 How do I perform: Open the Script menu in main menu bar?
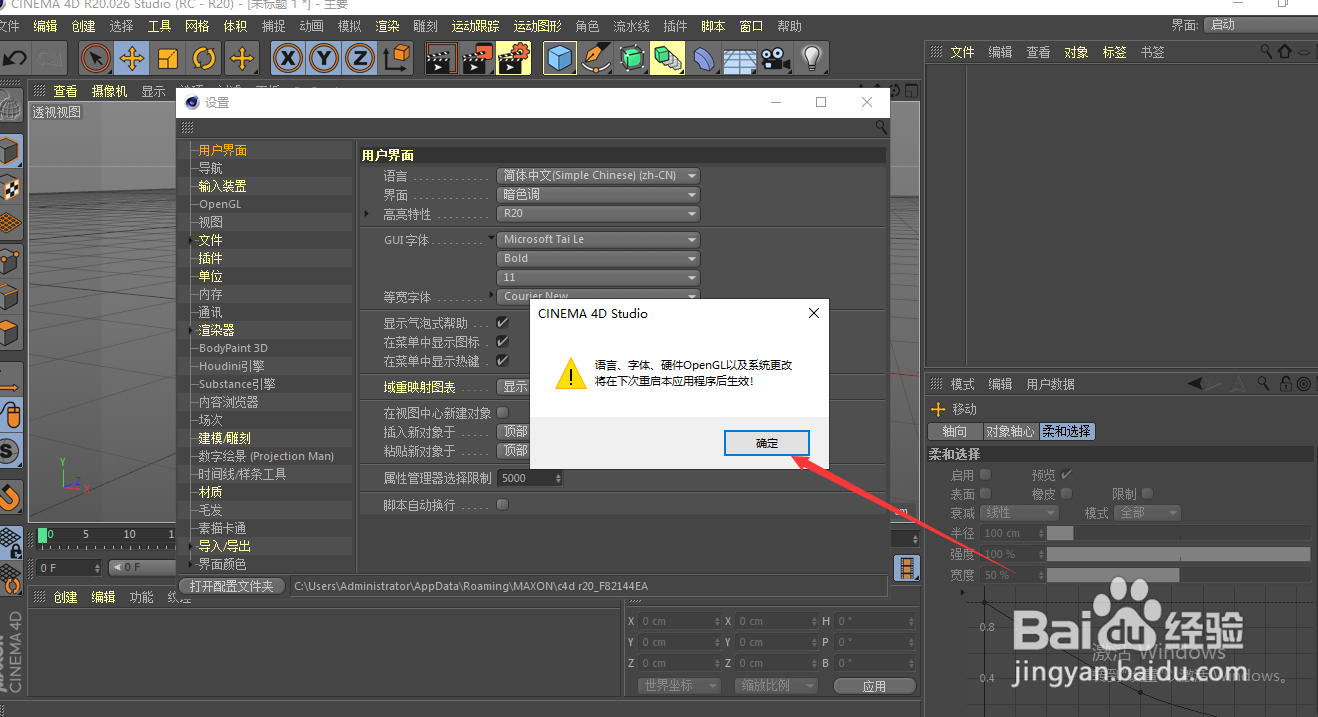click(713, 26)
